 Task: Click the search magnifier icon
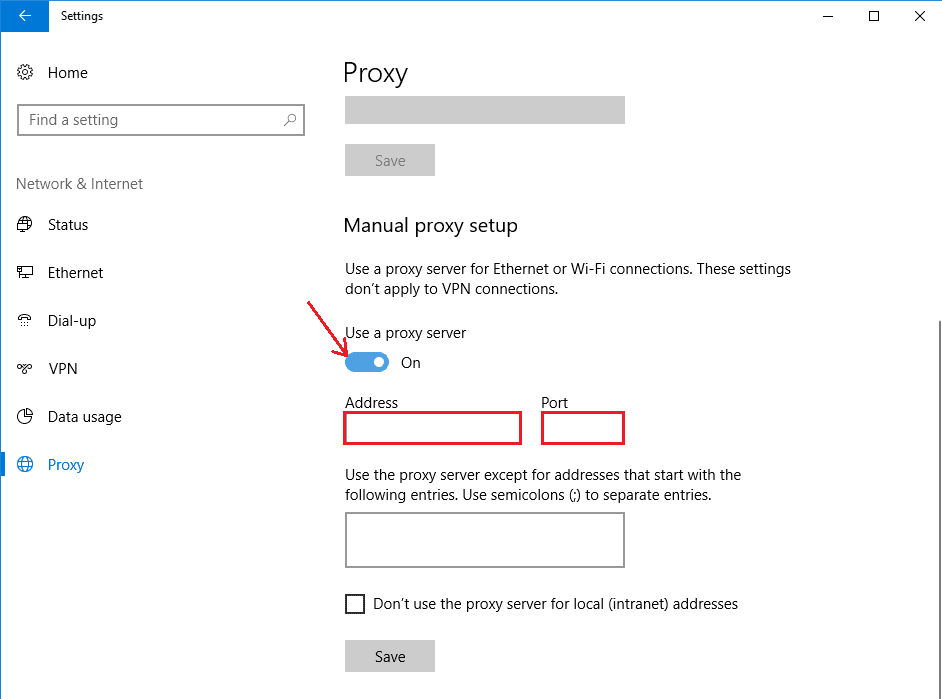(x=290, y=120)
